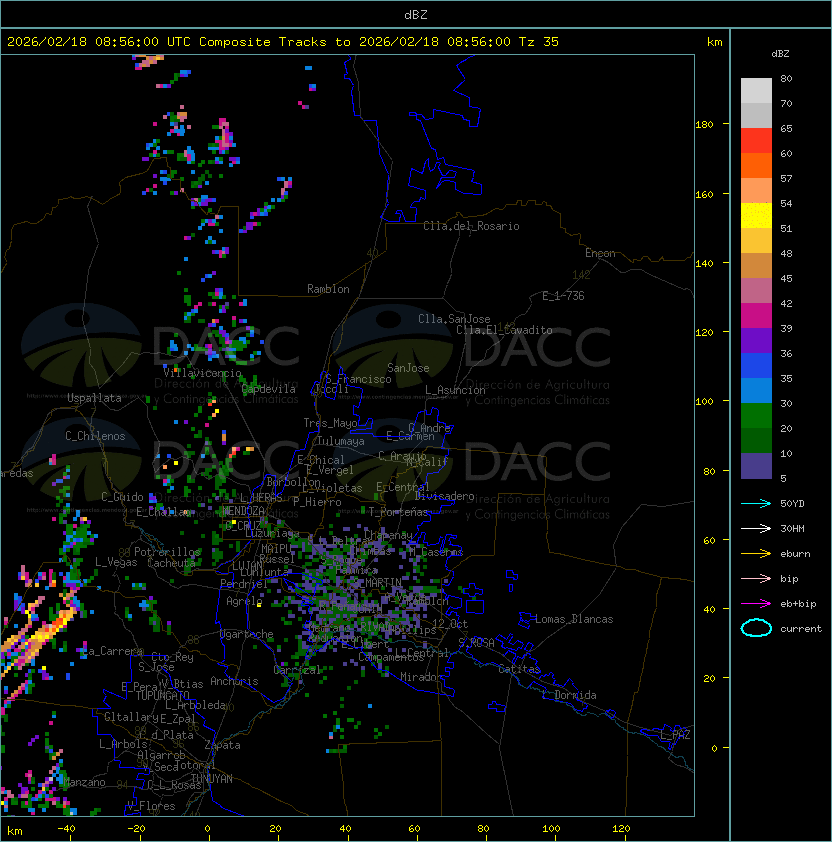This screenshot has height=842, width=832.
Task: Click the 'Zapata' map label
Action: [x=222, y=745]
